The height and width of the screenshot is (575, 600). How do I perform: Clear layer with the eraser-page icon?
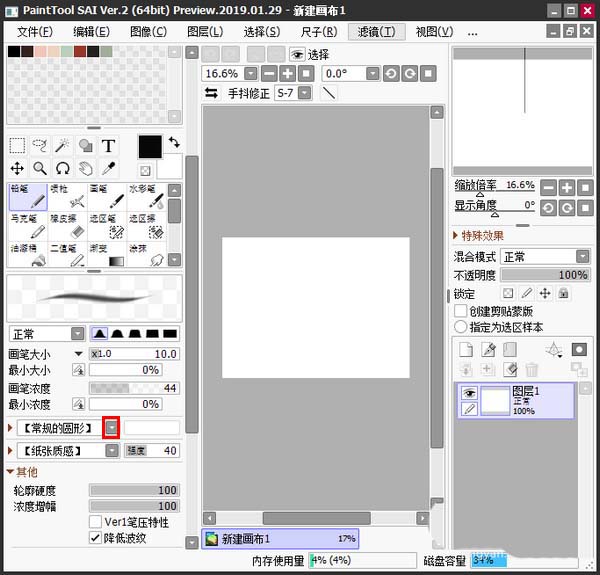pyautogui.click(x=510, y=370)
